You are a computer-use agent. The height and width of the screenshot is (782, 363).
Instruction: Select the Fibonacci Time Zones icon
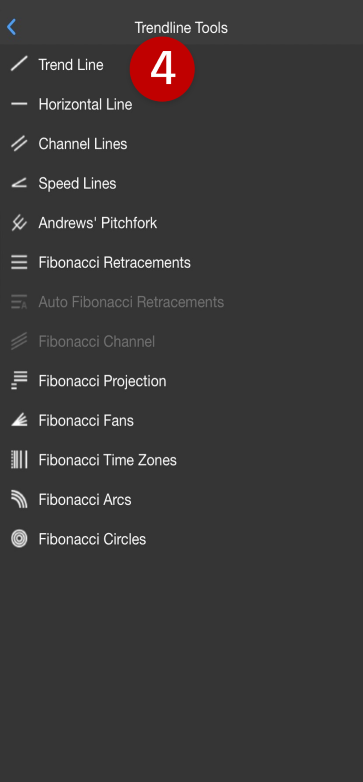coord(19,460)
